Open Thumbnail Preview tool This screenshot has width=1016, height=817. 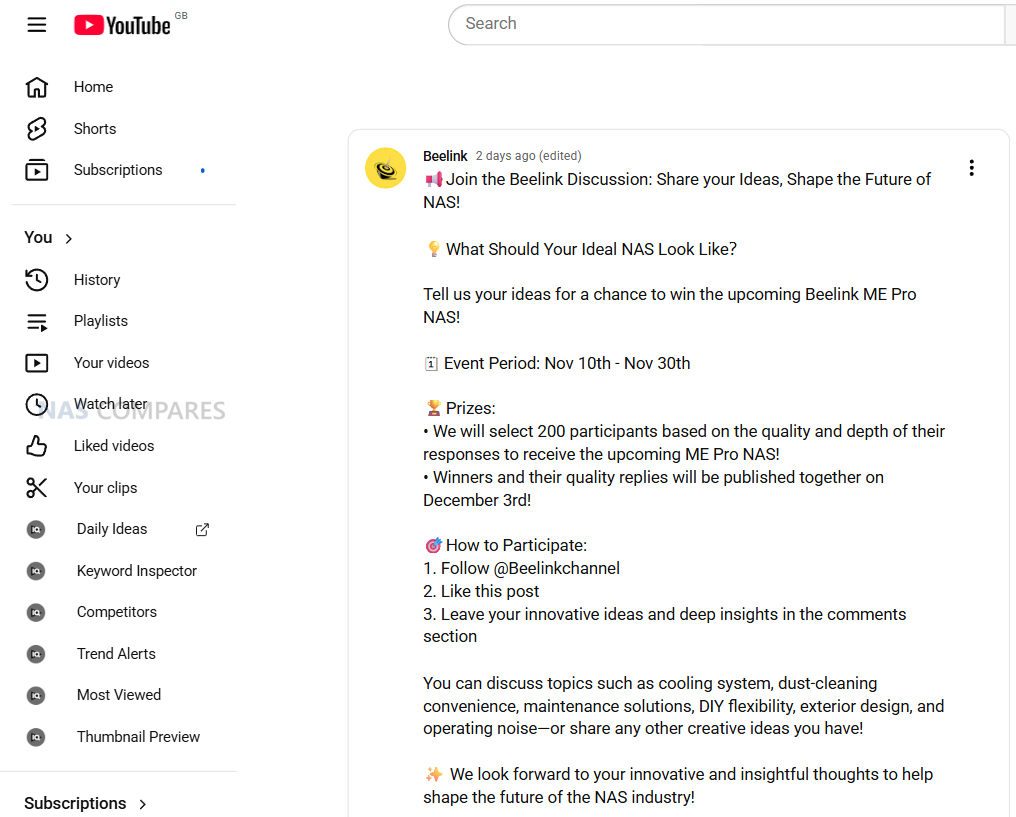point(138,737)
